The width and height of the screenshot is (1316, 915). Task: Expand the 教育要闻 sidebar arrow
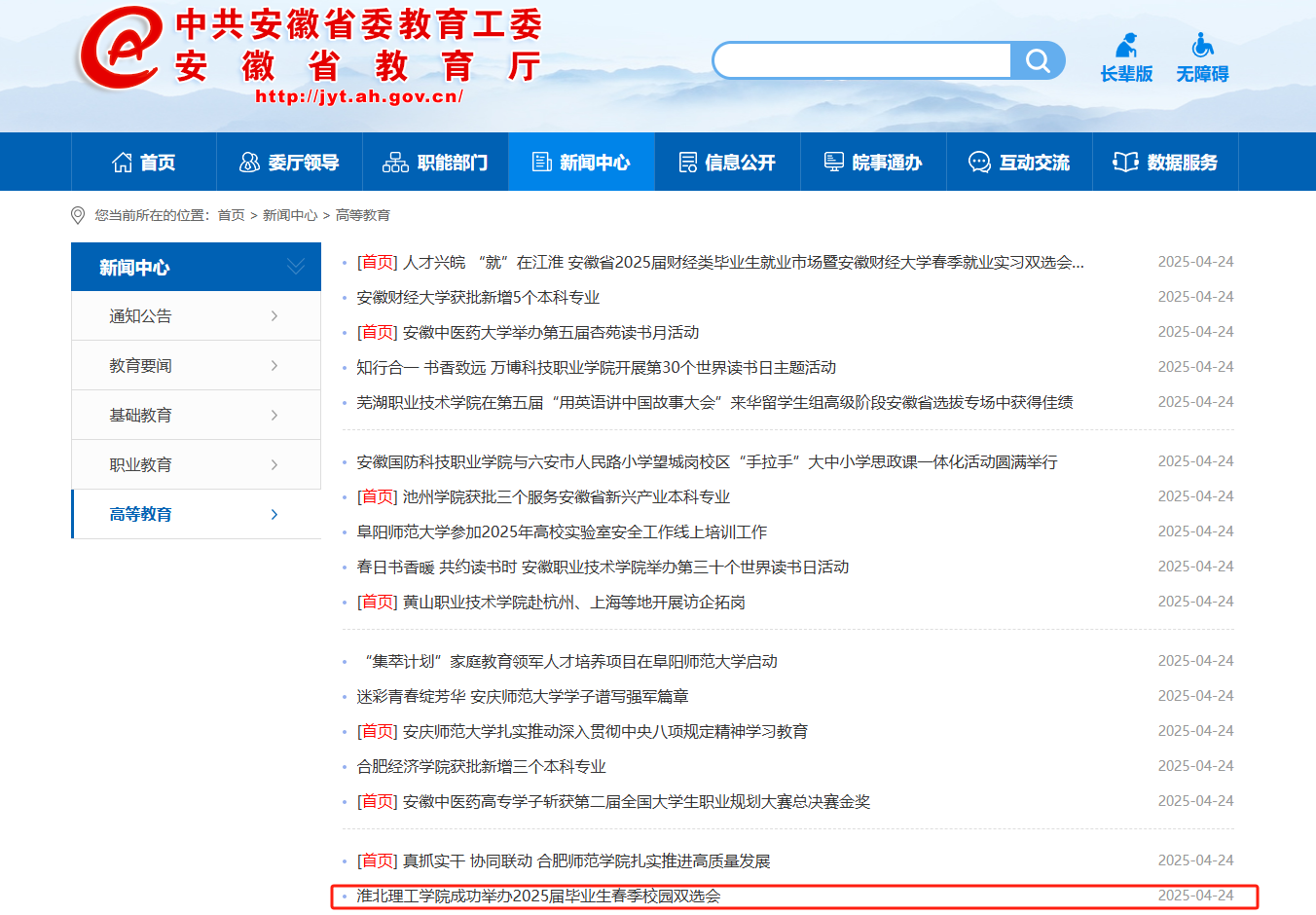[x=274, y=366]
